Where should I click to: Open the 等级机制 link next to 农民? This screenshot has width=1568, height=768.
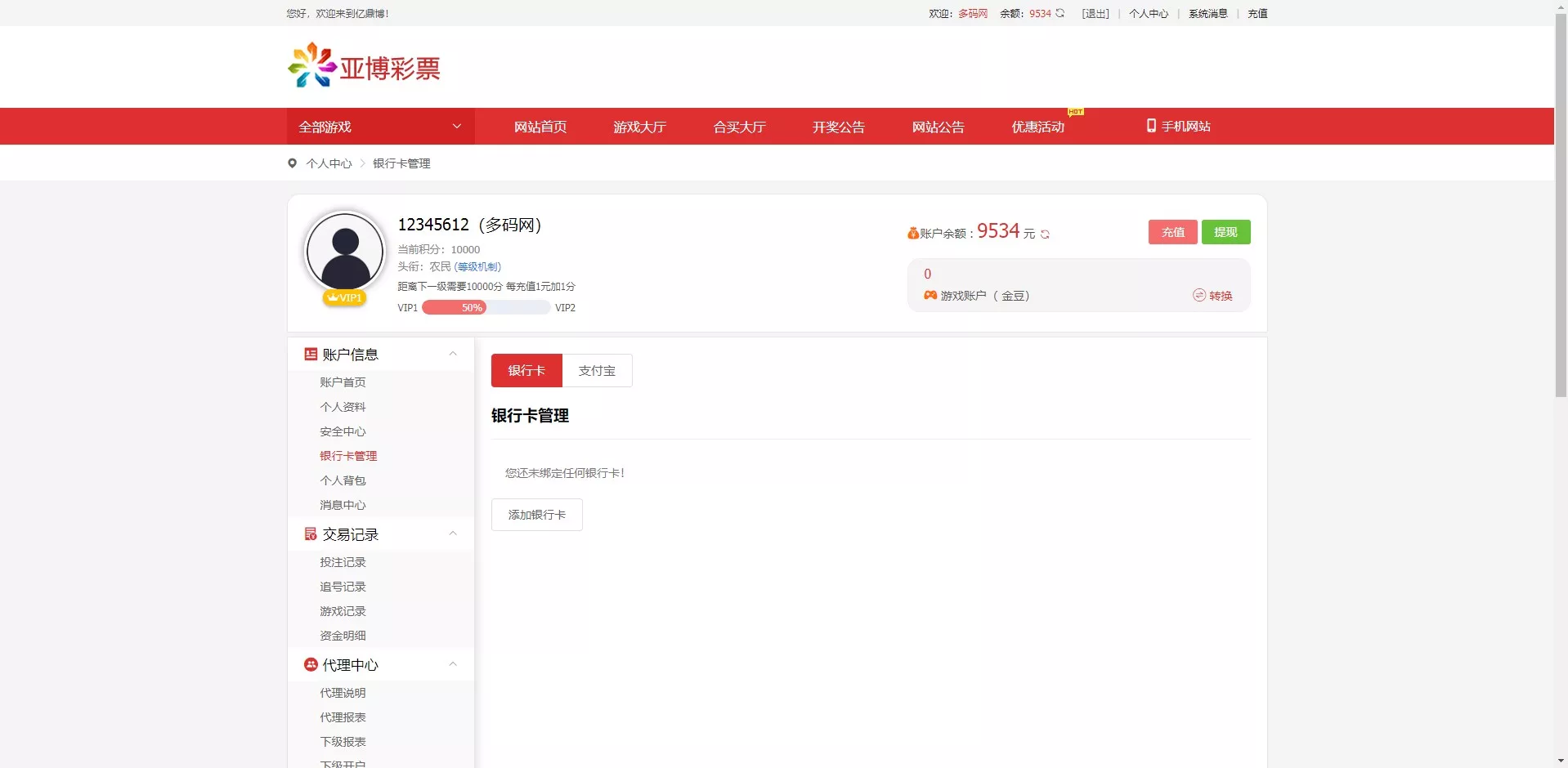[477, 267]
